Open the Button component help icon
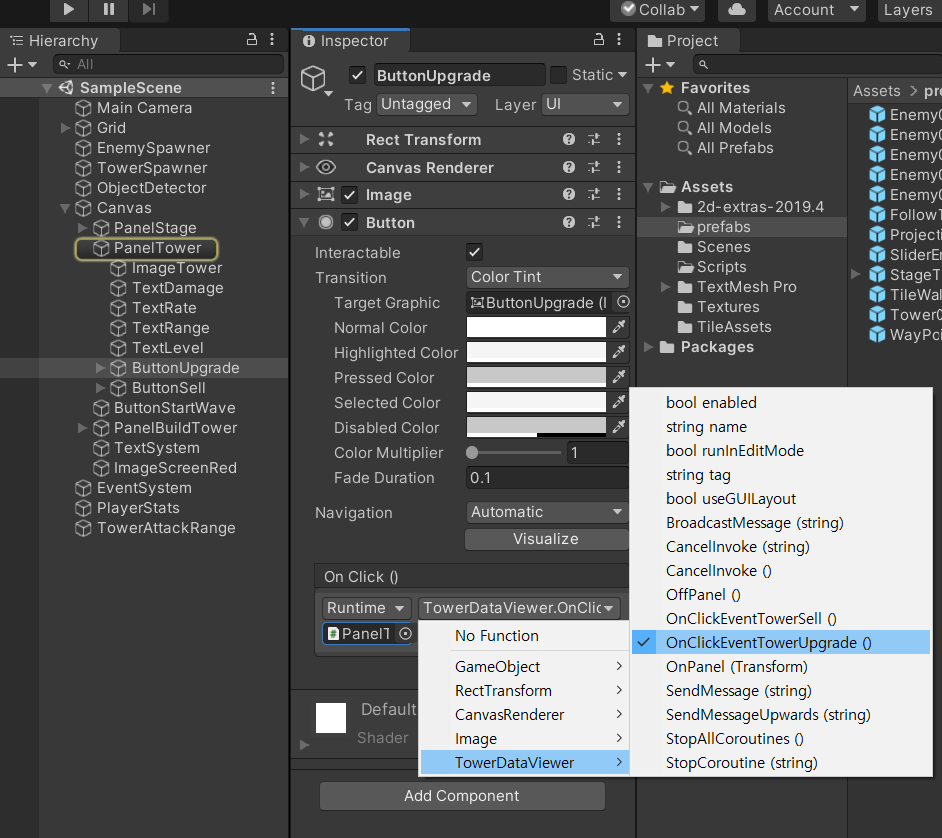942x838 pixels. (x=569, y=223)
